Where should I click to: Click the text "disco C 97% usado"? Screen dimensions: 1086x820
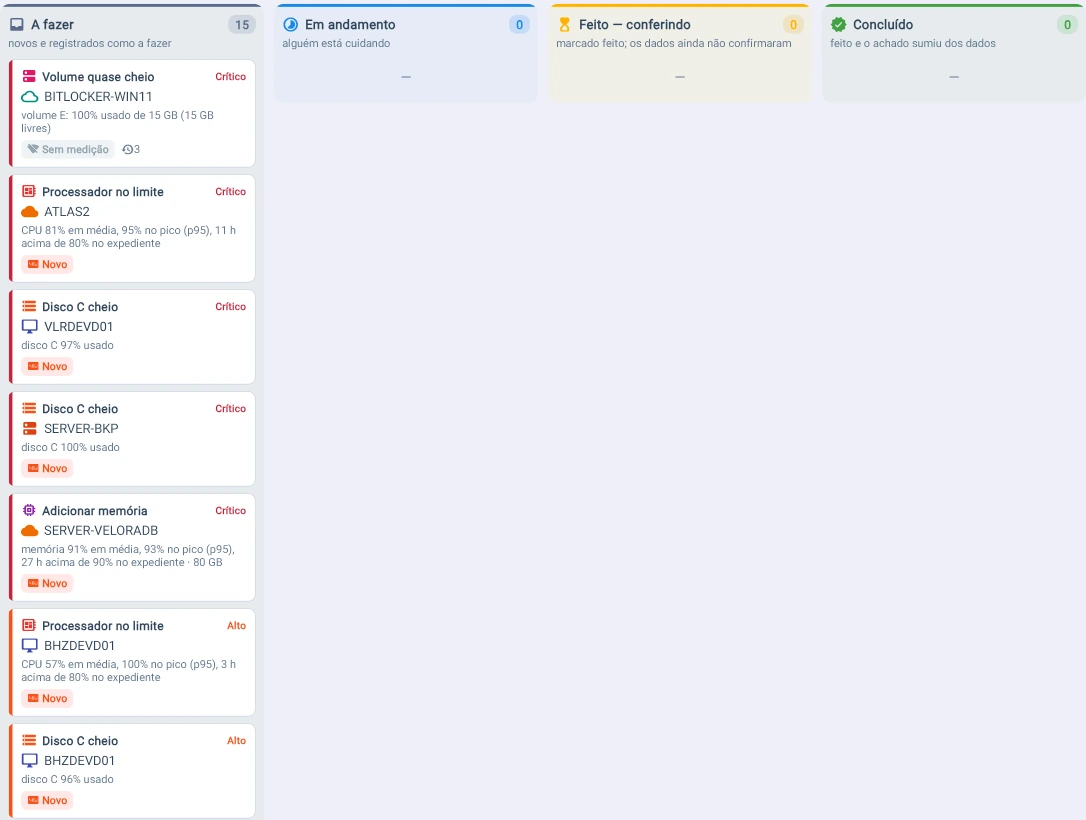pyautogui.click(x=67, y=346)
